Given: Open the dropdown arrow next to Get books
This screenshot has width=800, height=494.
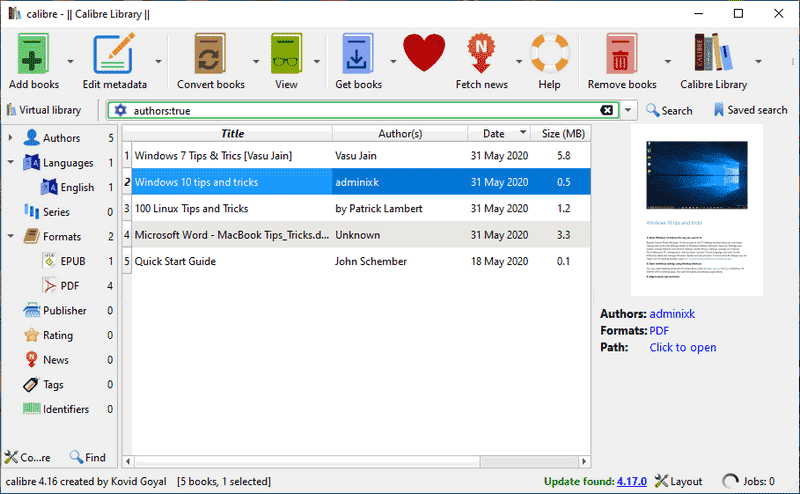Looking at the screenshot, I should point(393,61).
